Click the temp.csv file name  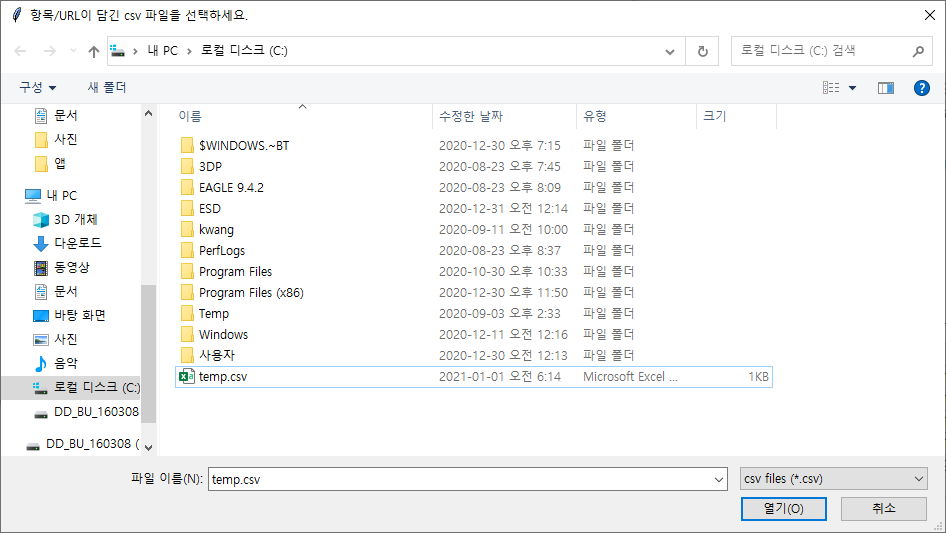click(223, 377)
